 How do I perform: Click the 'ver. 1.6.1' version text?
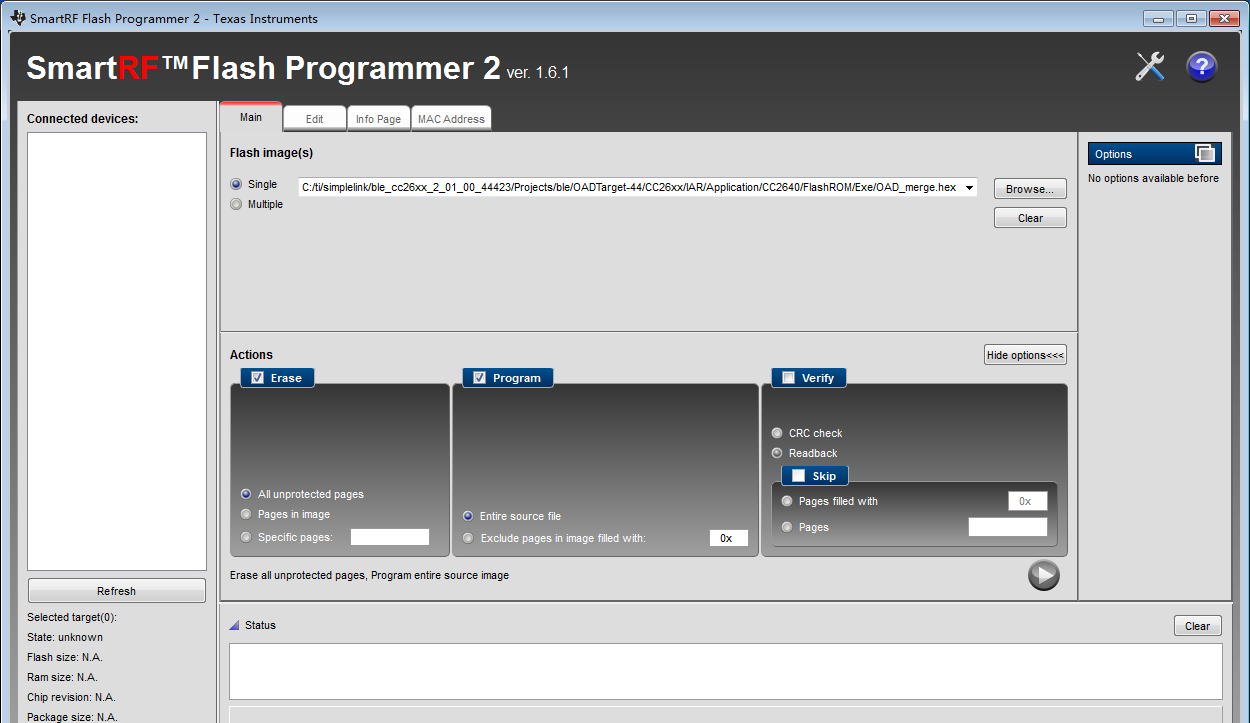tap(538, 72)
